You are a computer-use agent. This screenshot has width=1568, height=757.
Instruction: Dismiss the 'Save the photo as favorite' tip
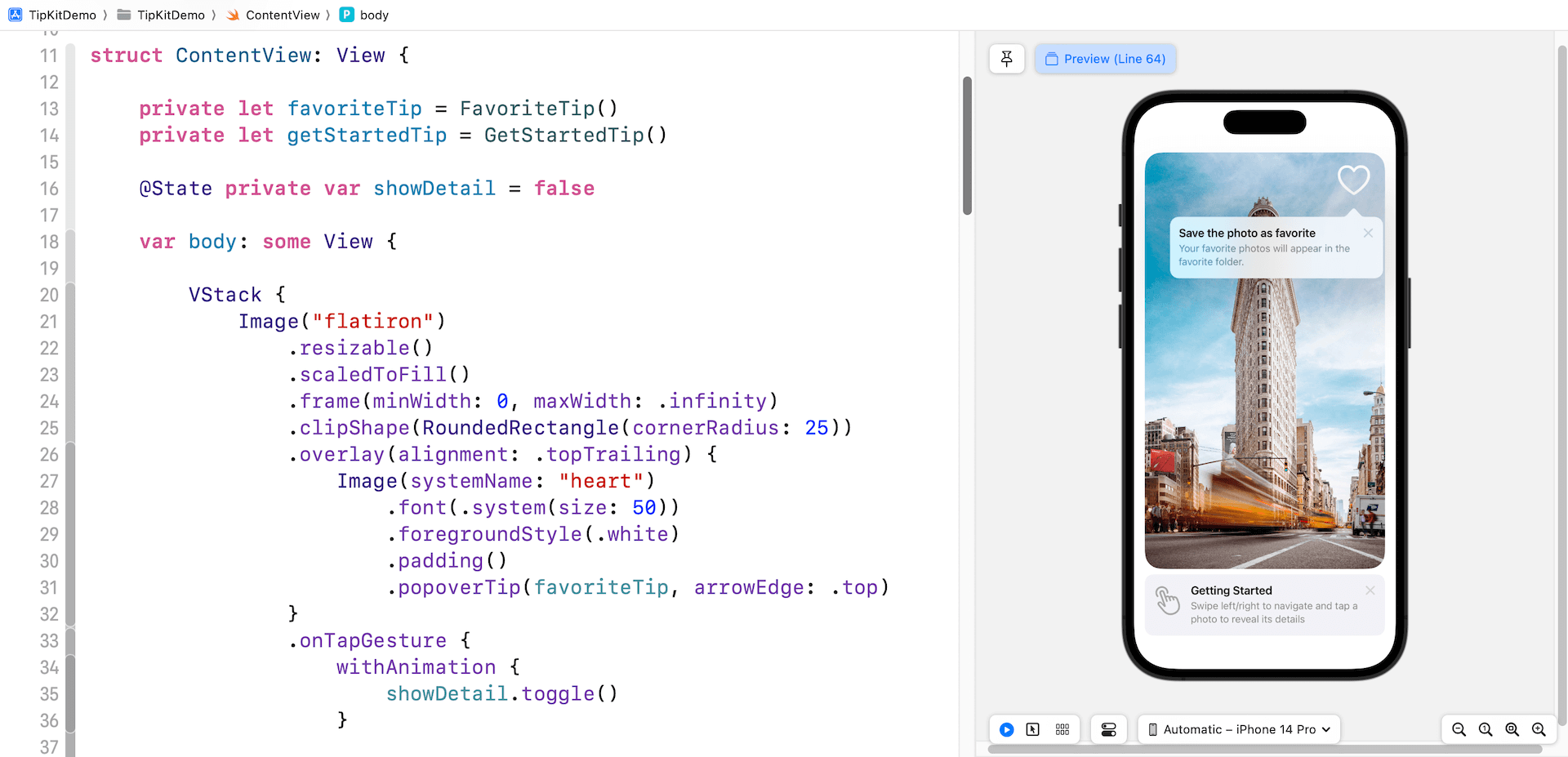(1368, 234)
